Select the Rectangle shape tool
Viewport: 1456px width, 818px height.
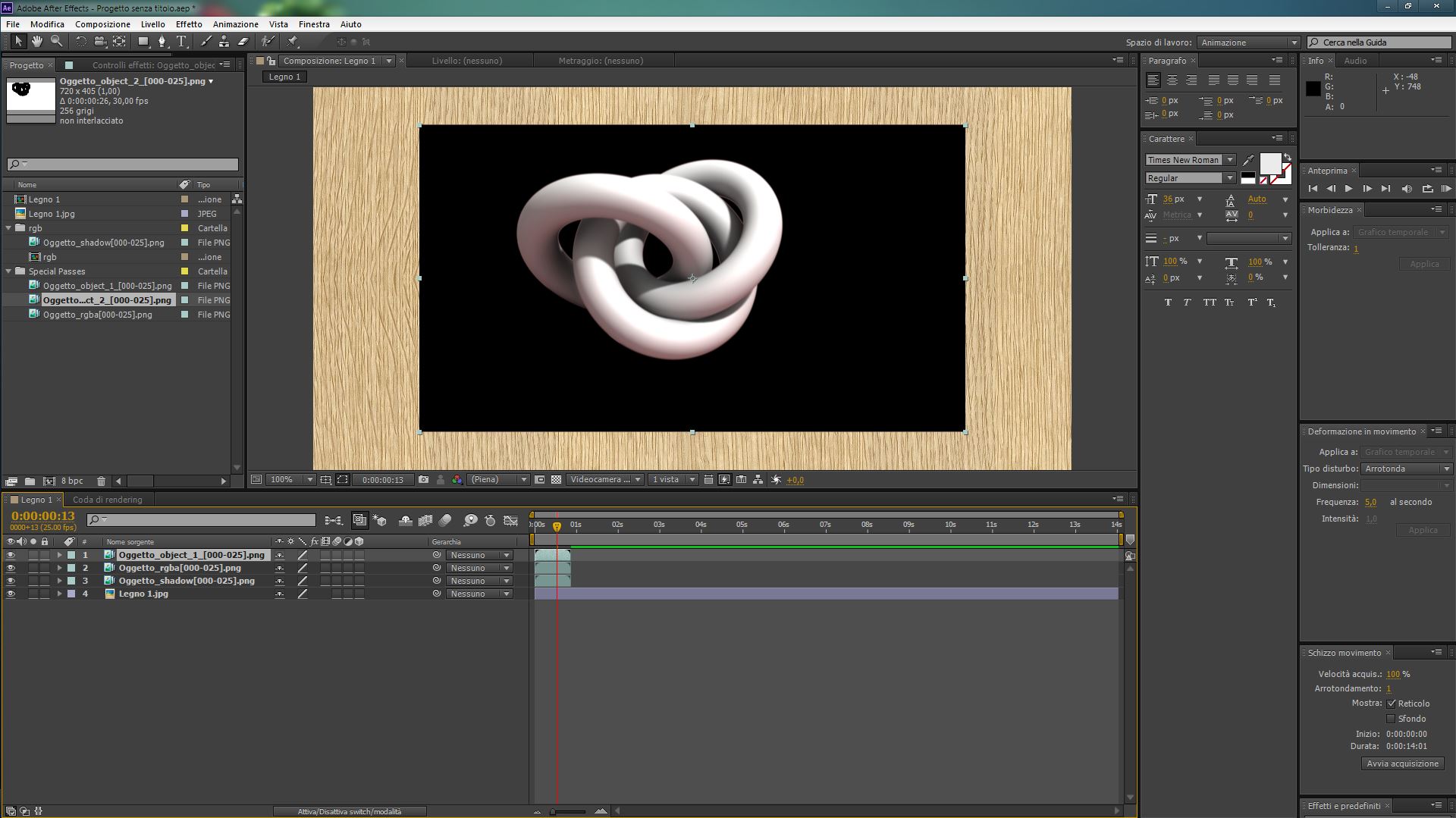pos(143,42)
